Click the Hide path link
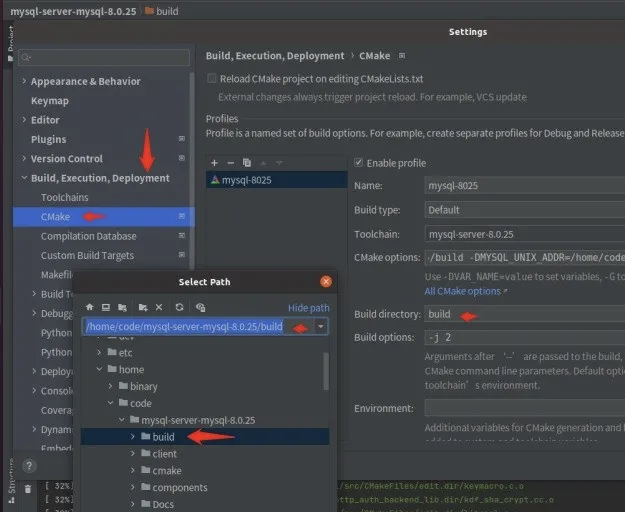Image resolution: width=625 pixels, height=512 pixels. (x=308, y=308)
